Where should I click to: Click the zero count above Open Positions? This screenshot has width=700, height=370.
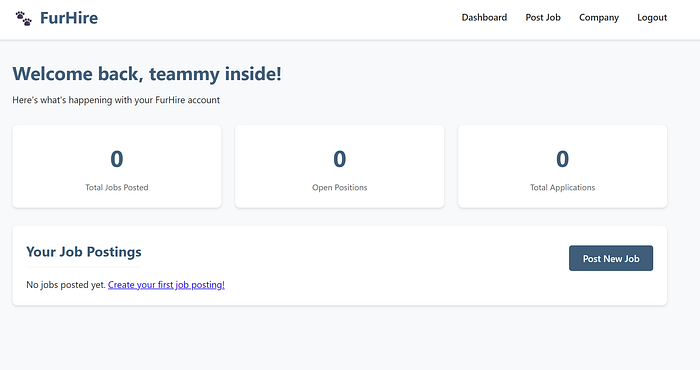[340, 159]
